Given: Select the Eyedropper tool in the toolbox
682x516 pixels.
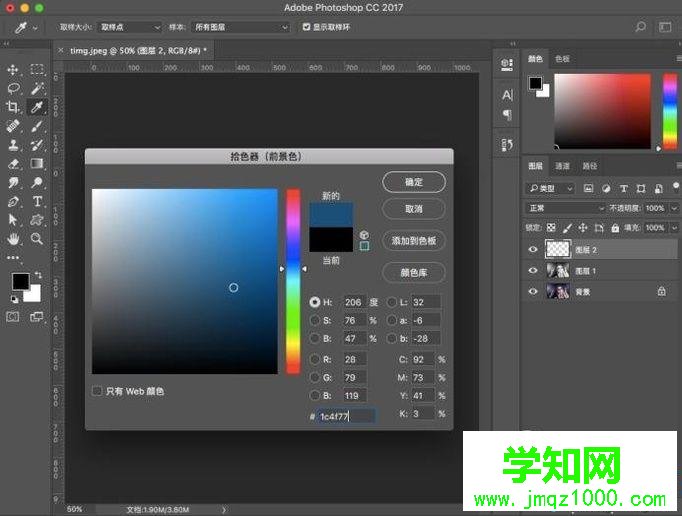Looking at the screenshot, I should 37,107.
